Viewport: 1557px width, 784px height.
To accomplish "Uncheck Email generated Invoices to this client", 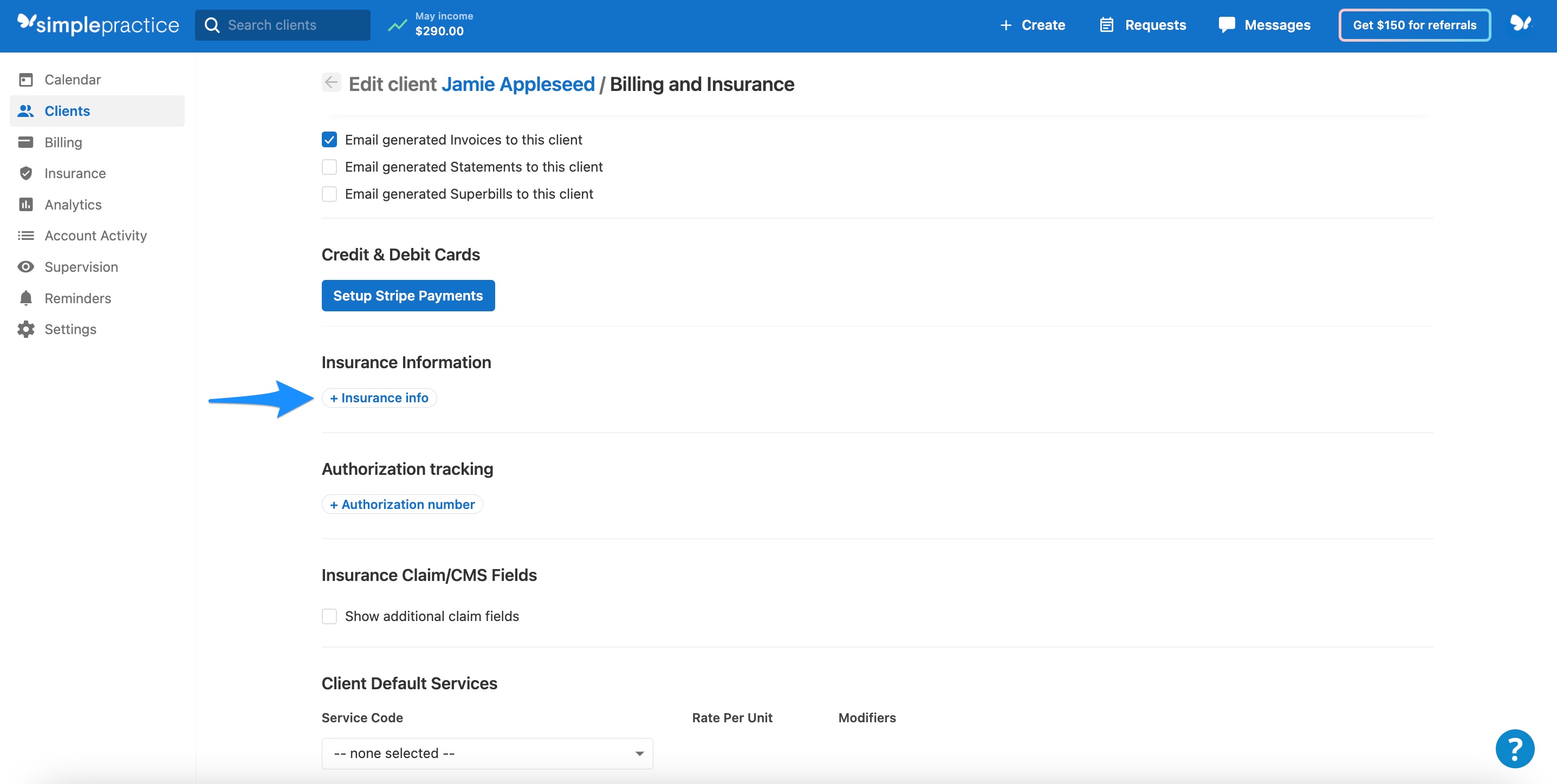I will pyautogui.click(x=329, y=140).
